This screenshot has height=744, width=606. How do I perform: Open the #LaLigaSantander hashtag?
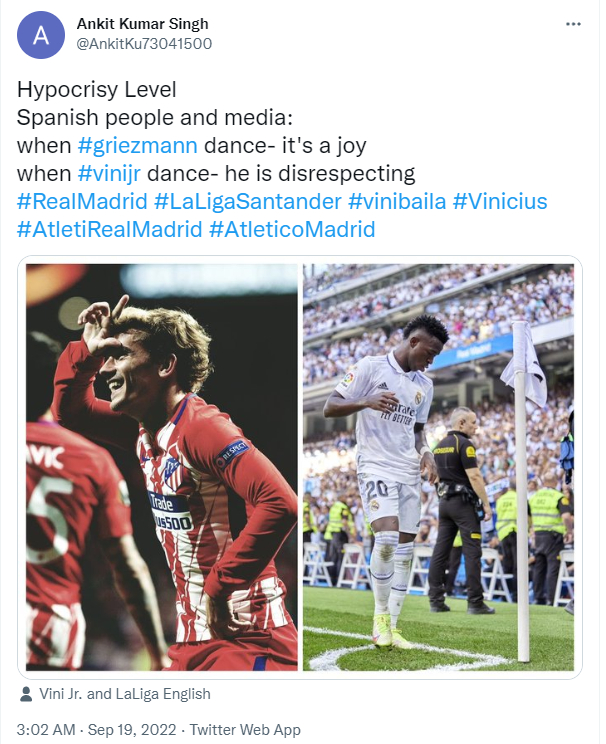(248, 201)
